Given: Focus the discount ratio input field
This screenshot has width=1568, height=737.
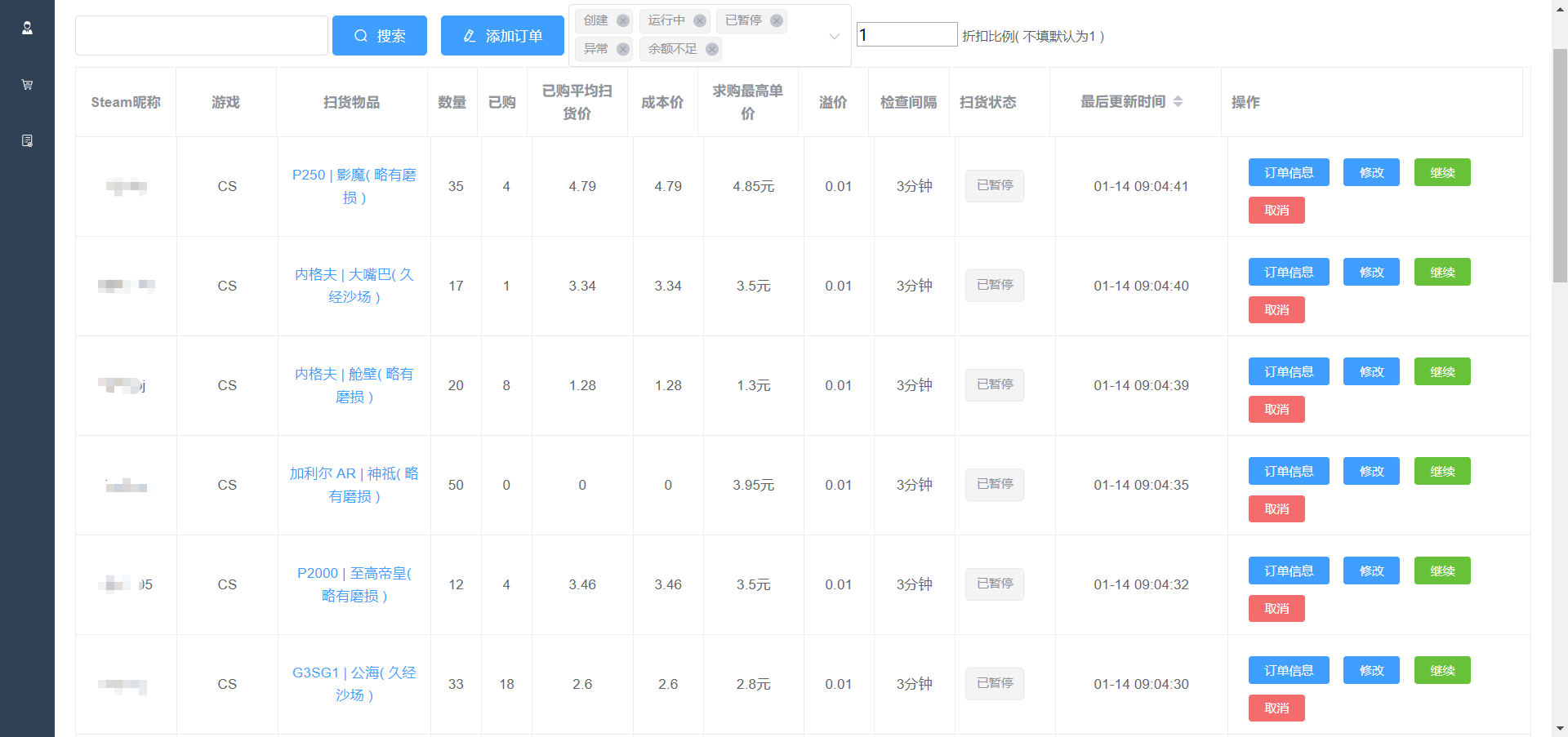Looking at the screenshot, I should [906, 34].
